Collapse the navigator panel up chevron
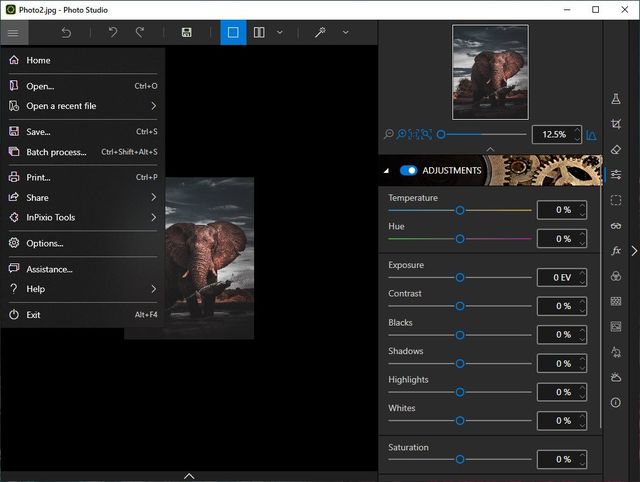This screenshot has height=482, width=640. pyautogui.click(x=490, y=149)
